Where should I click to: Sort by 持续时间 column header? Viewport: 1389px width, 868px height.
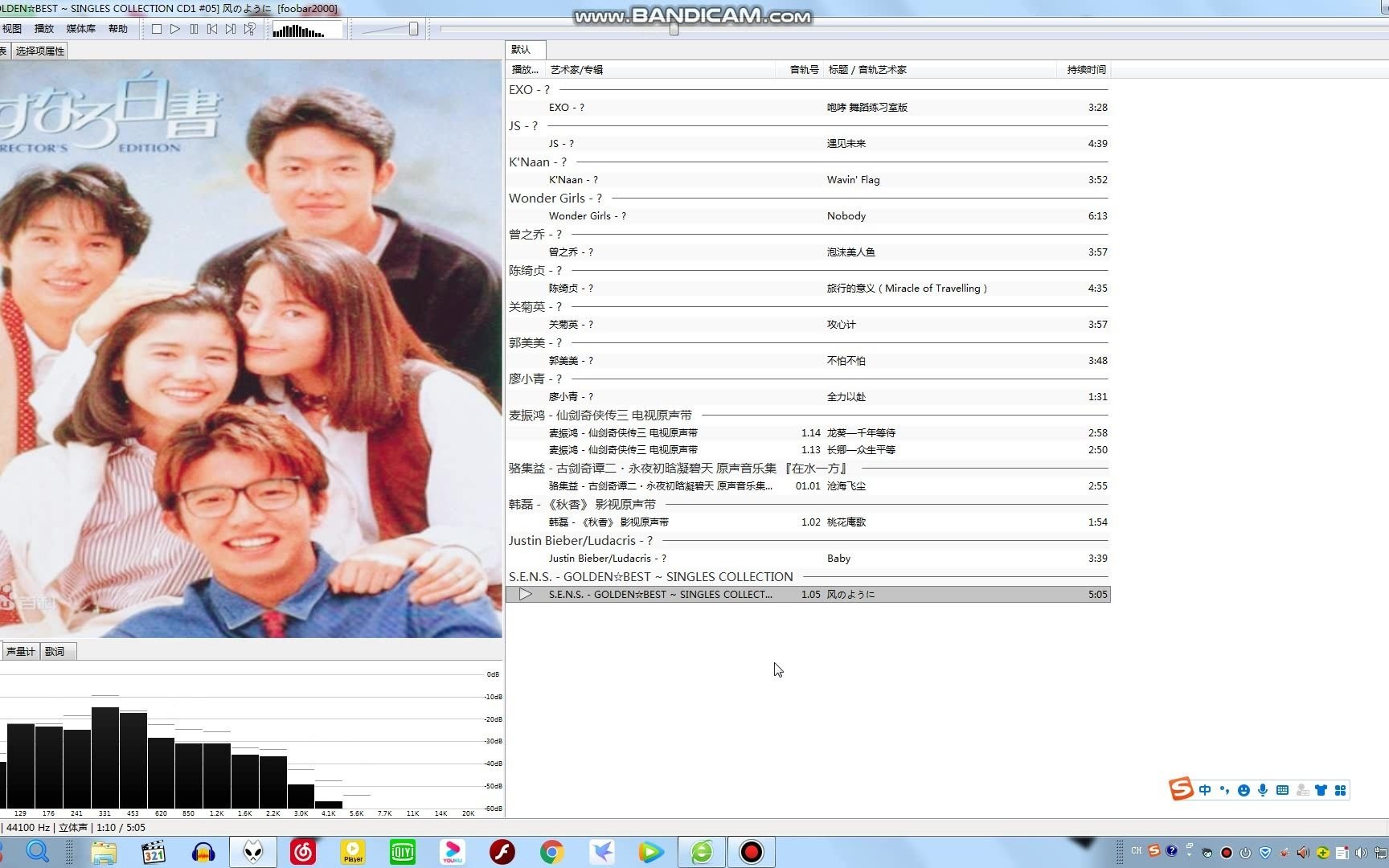click(1083, 70)
